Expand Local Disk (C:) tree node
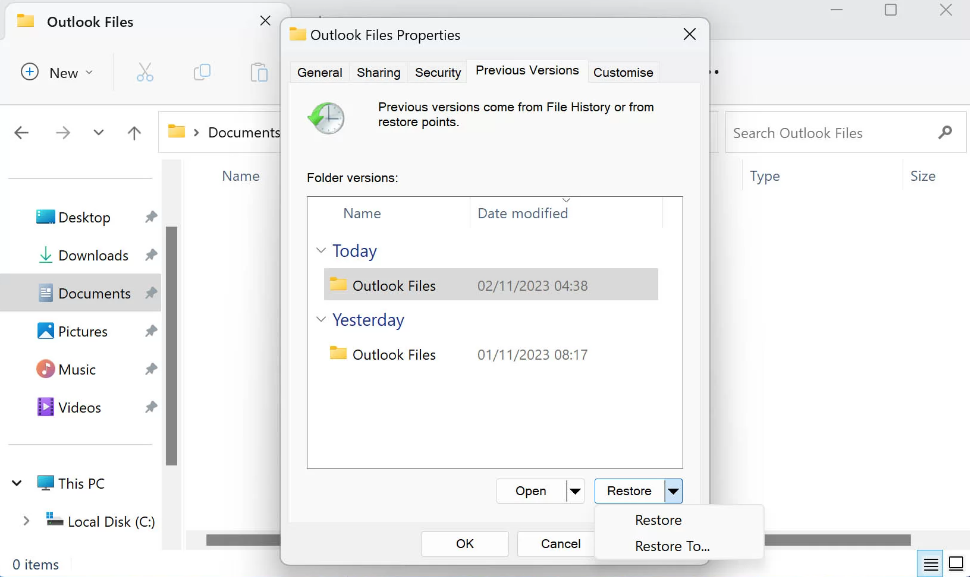 point(26,521)
